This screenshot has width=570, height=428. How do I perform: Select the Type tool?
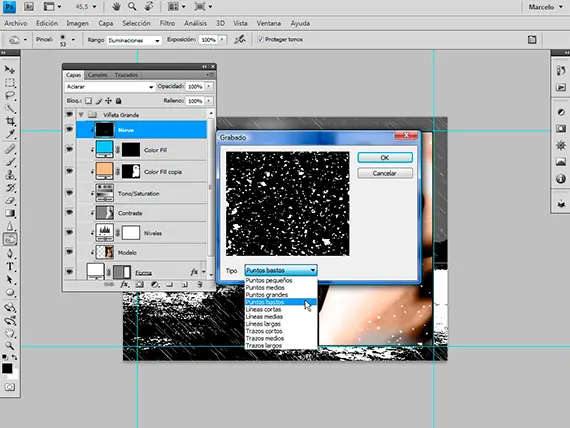10,267
